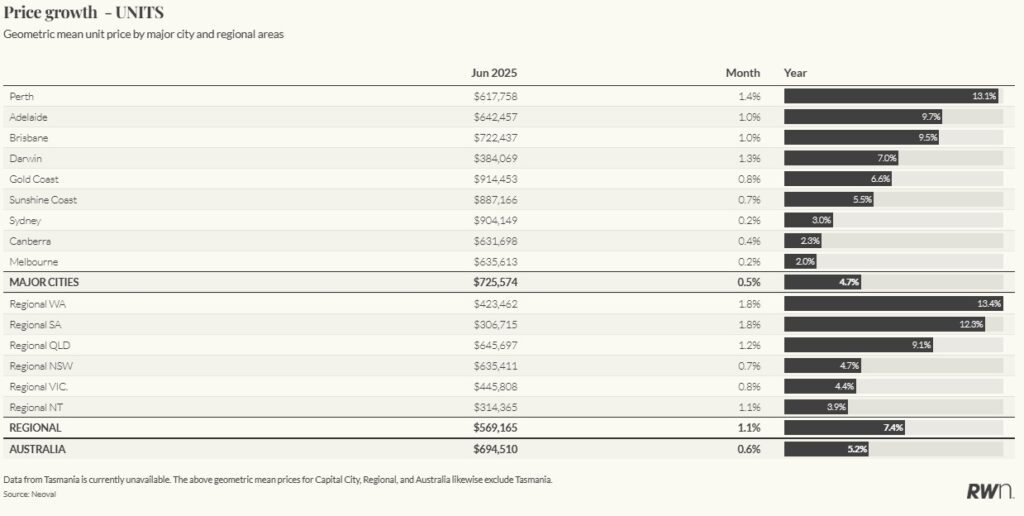Viewport: 1024px width, 516px height.
Task: Click the RWn logo
Action: (987, 491)
